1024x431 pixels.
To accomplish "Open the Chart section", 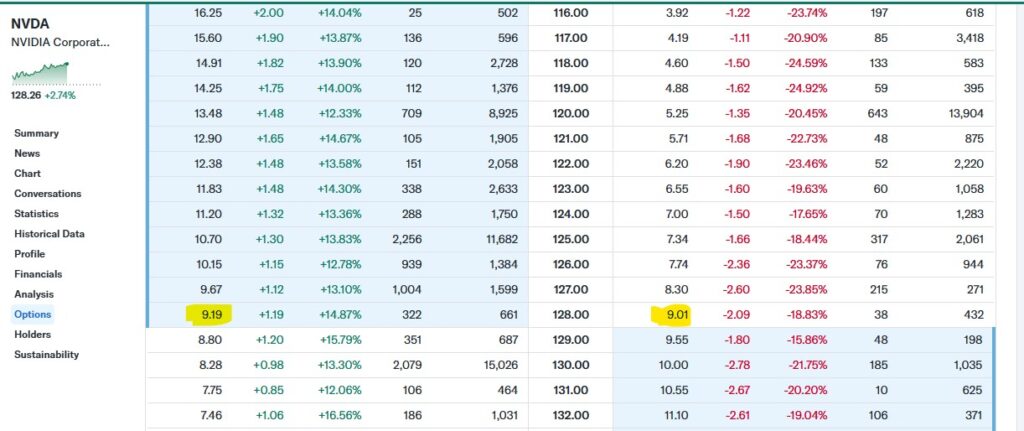I will (x=27, y=173).
